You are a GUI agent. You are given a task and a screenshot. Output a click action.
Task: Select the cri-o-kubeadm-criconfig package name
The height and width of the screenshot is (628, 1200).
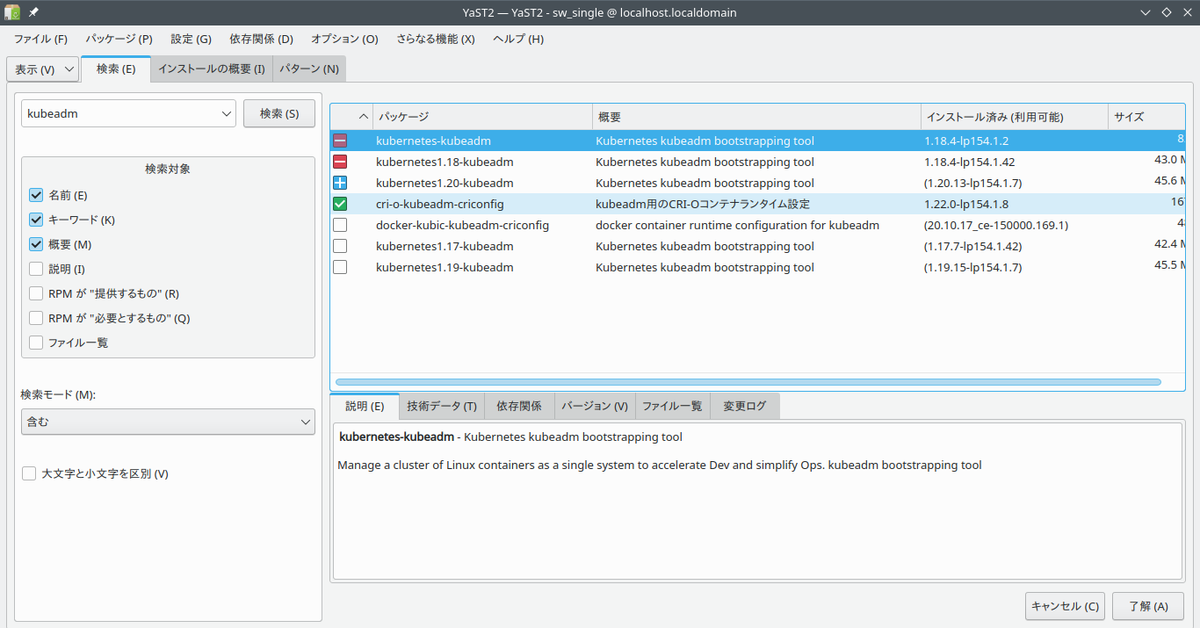(x=440, y=204)
